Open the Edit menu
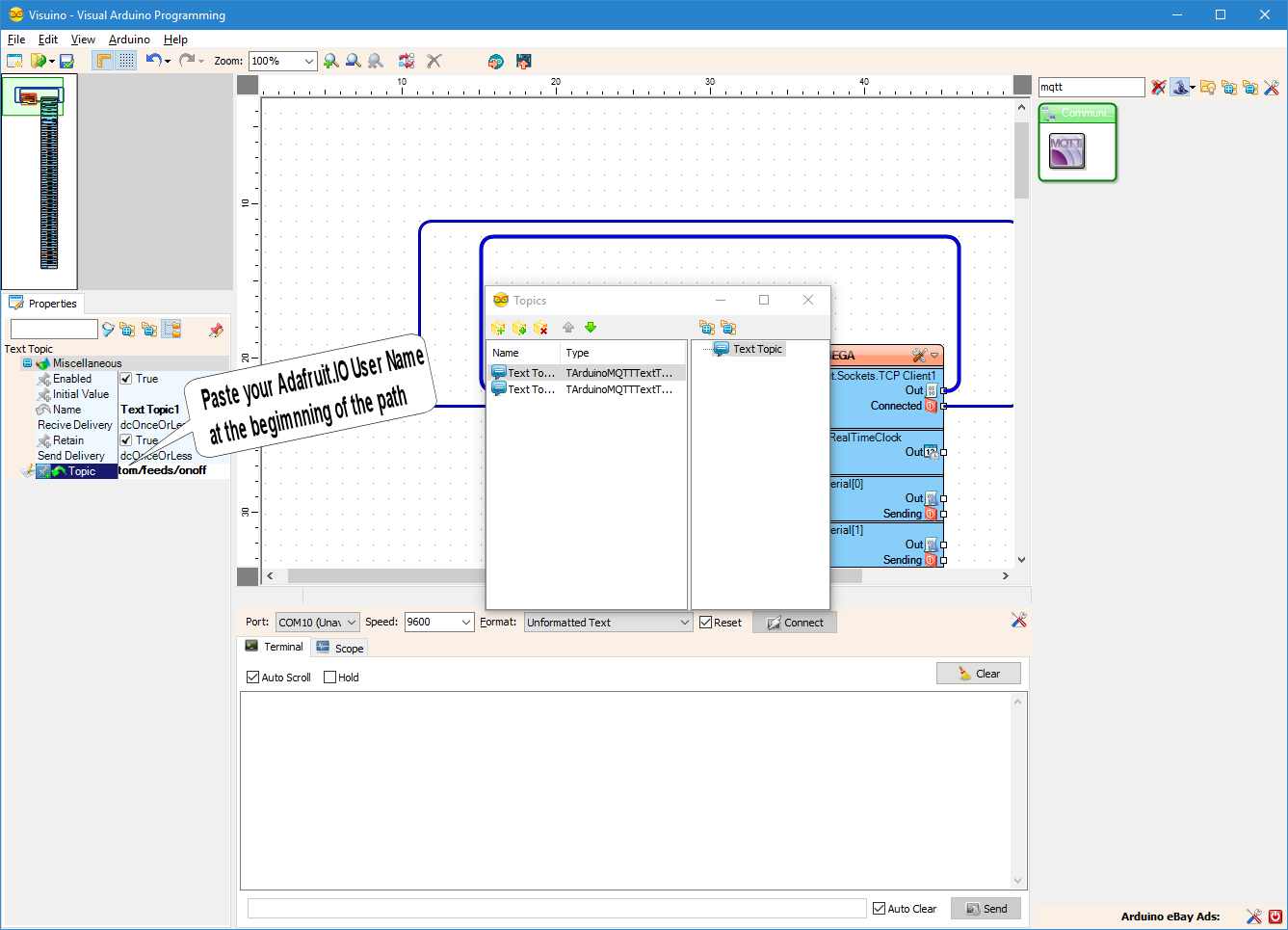 [x=48, y=40]
